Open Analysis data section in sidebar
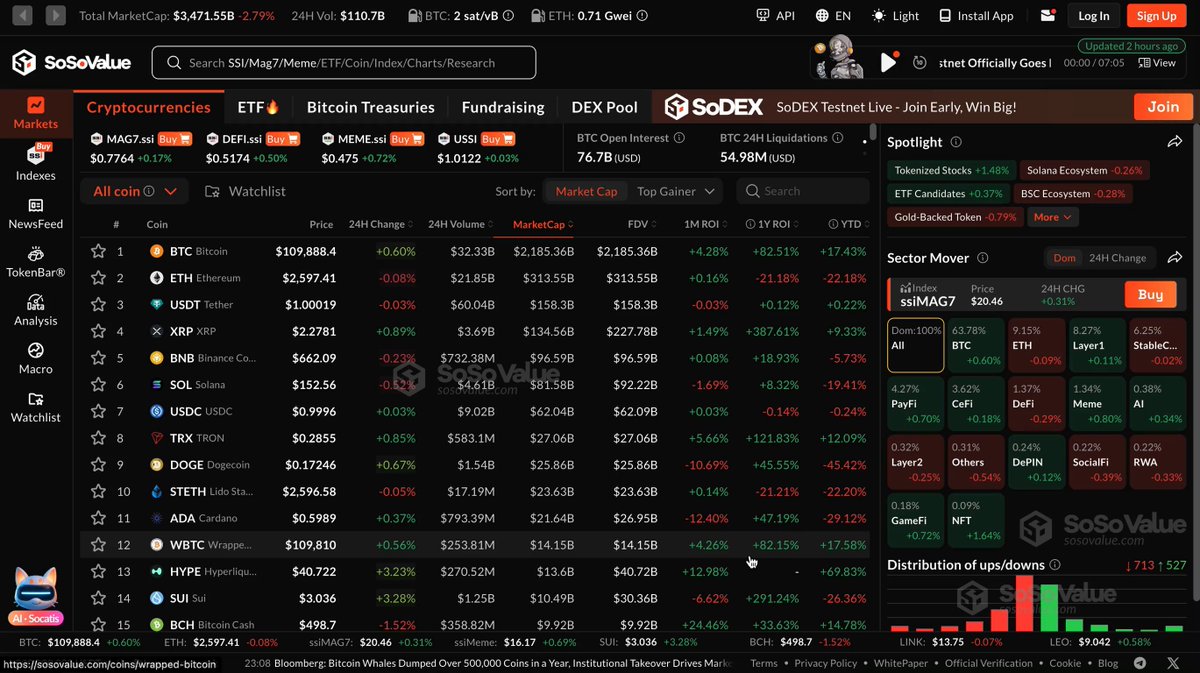 [36, 310]
